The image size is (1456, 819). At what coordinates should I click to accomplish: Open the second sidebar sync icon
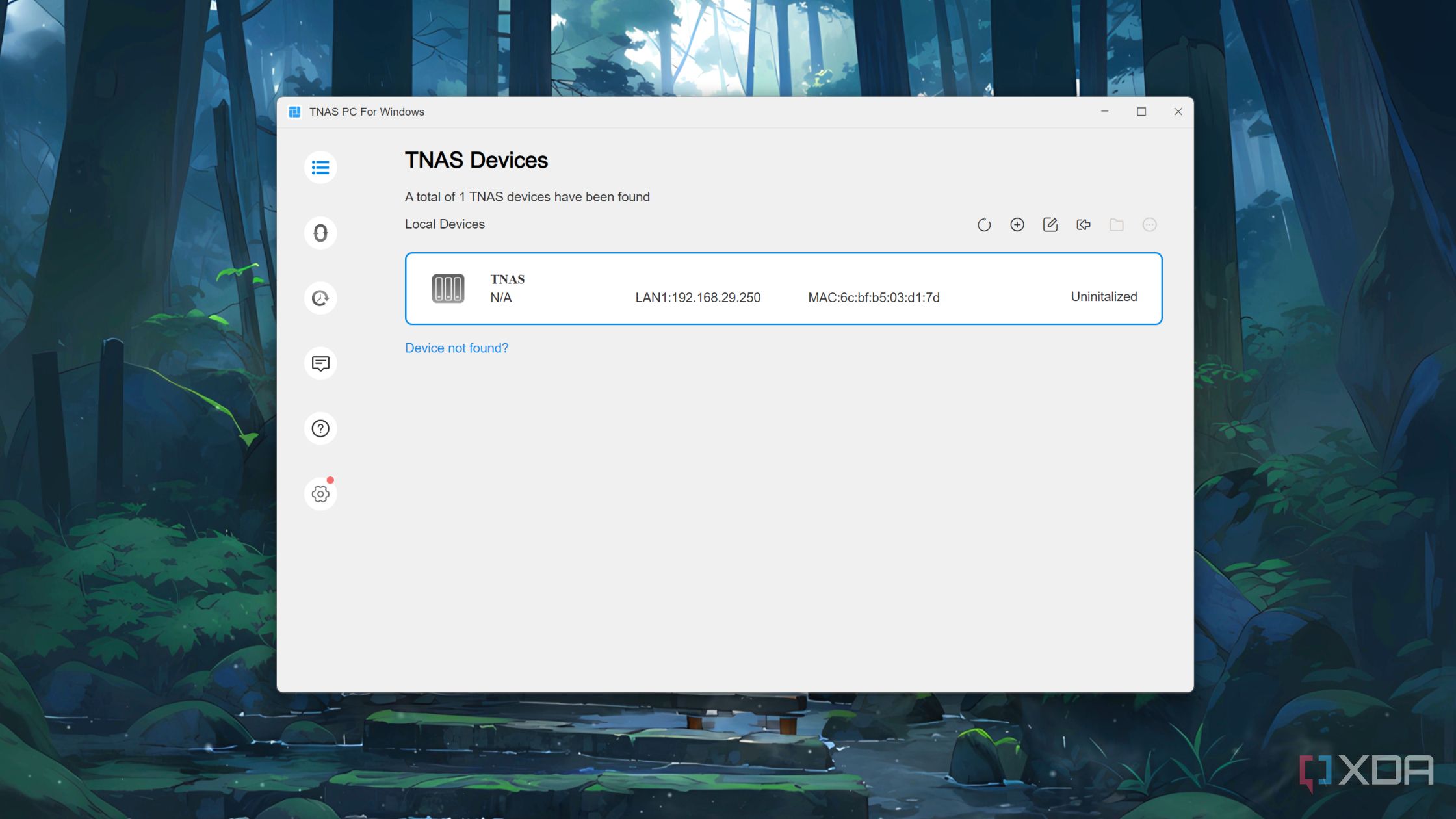point(320,233)
